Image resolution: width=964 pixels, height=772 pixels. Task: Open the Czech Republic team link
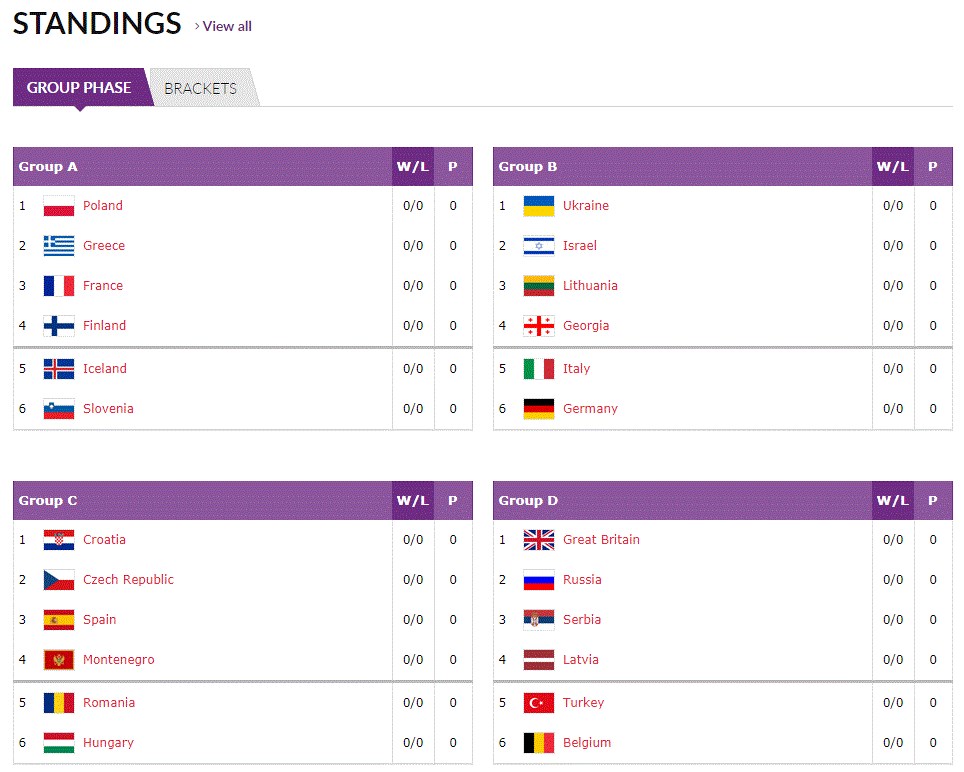tap(128, 580)
